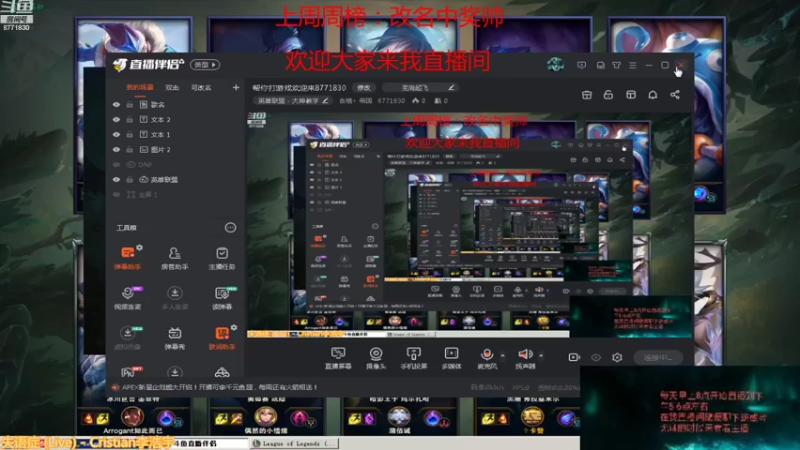Select the 英雄联盟 layer name

point(164,180)
